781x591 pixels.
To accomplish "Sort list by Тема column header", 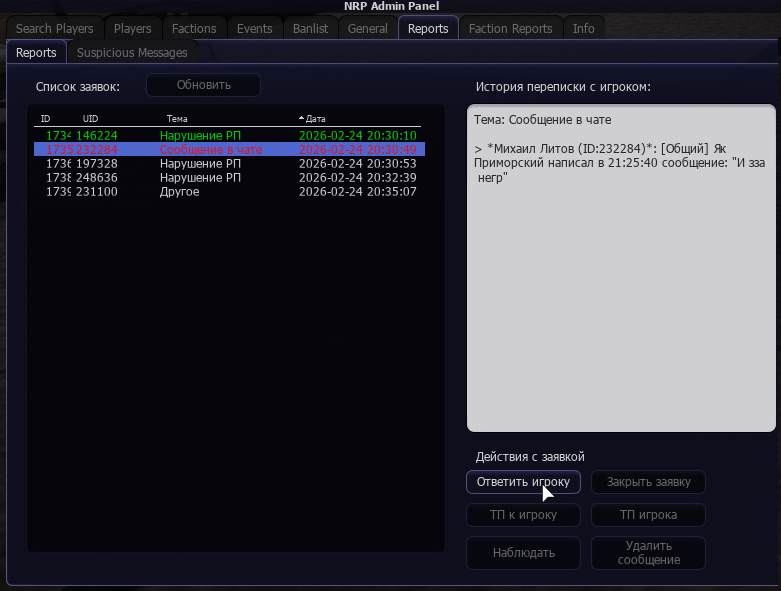I will (177, 119).
